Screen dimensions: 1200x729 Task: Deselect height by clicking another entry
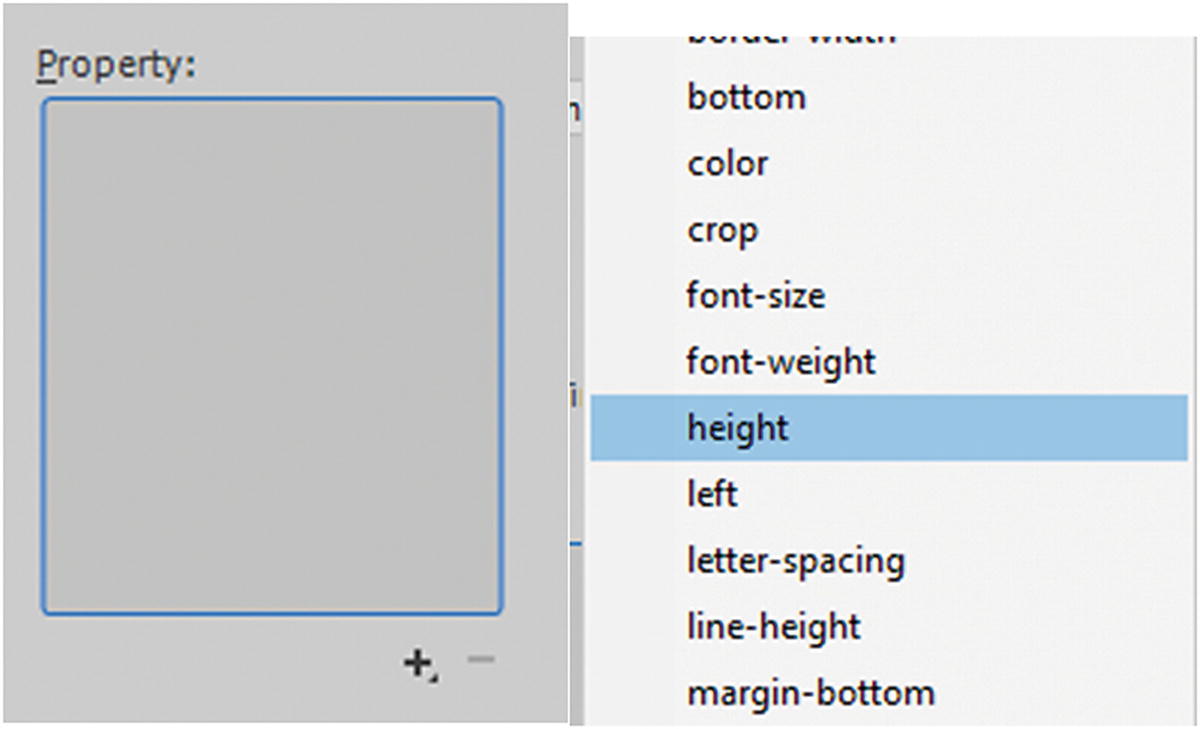point(712,493)
